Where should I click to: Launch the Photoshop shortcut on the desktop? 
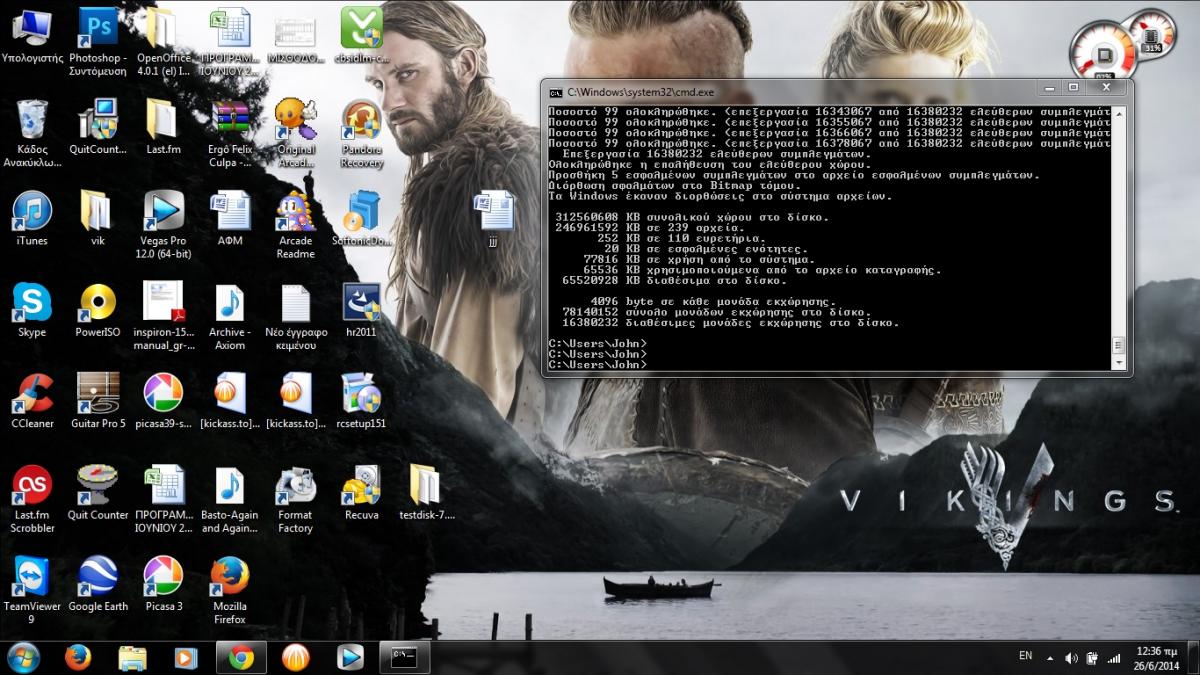98,28
